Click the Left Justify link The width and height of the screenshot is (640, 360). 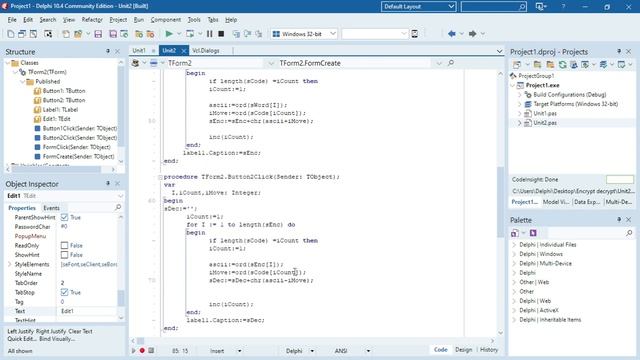pyautogui.click(x=21, y=331)
